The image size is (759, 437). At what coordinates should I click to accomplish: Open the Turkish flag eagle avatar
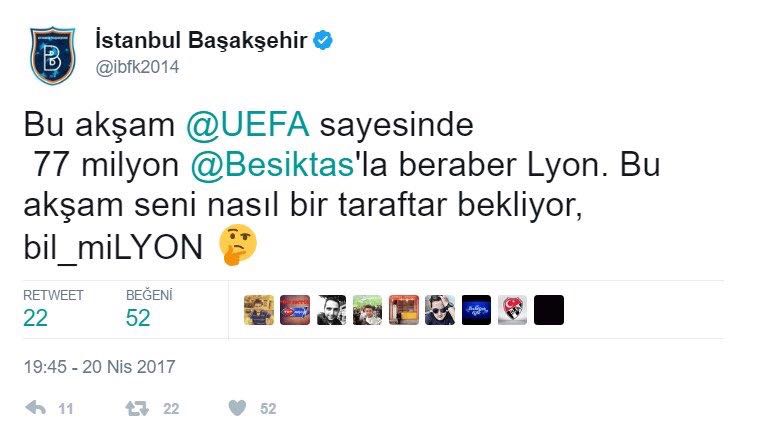point(513,310)
